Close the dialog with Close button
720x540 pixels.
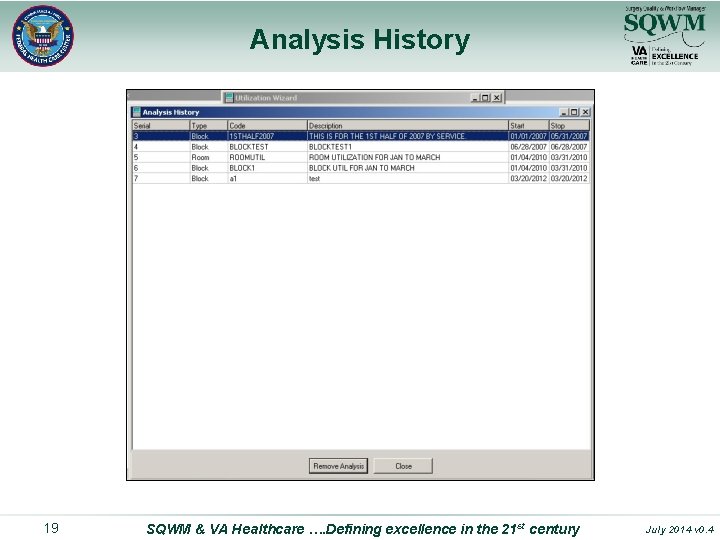coord(403,466)
